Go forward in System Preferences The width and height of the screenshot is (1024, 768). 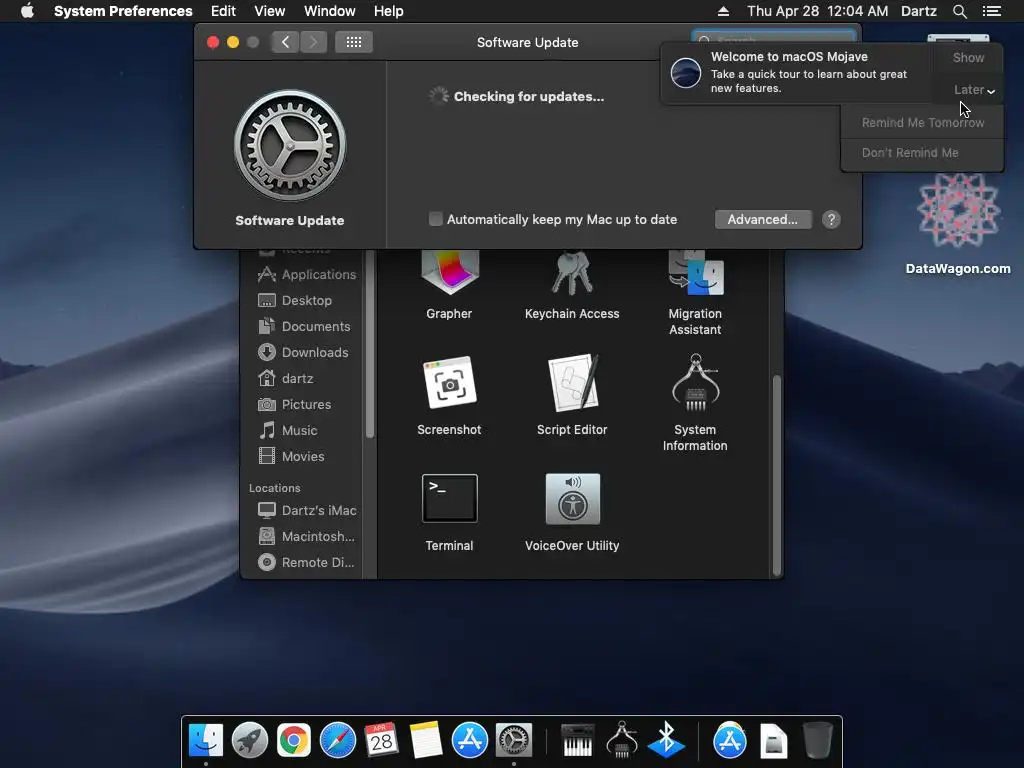(313, 42)
